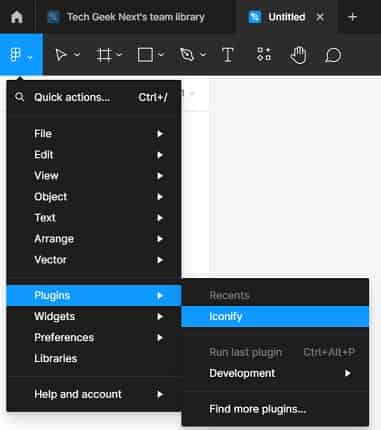Expand the Edit submenu arrow
This screenshot has width=381, height=430.
(160, 155)
